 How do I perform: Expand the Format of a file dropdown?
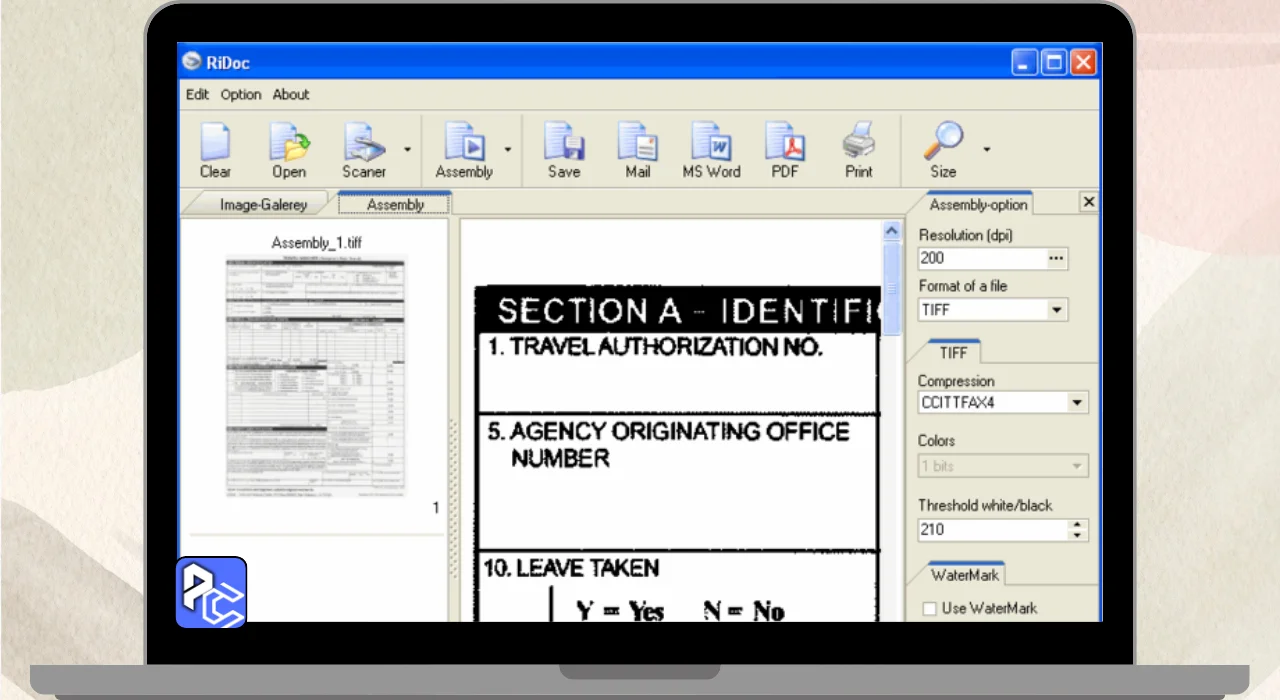[x=1057, y=310]
